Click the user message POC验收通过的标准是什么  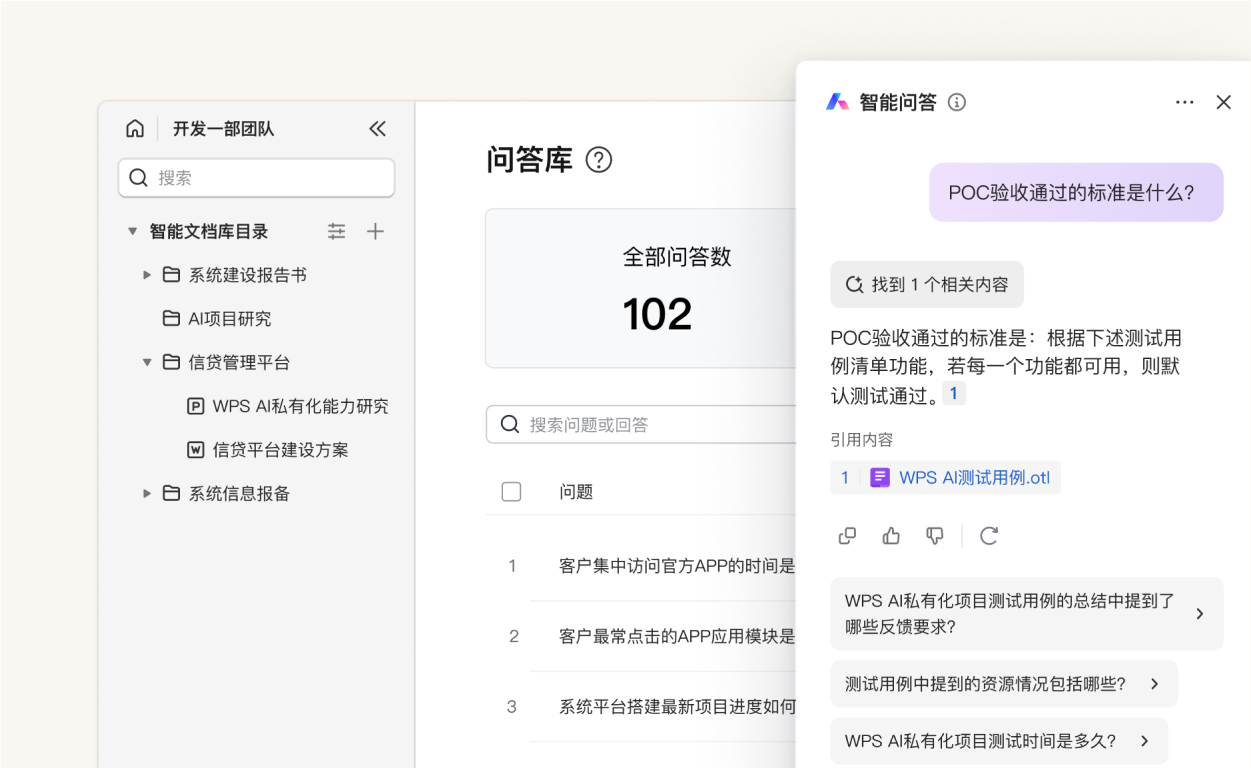pos(1076,192)
